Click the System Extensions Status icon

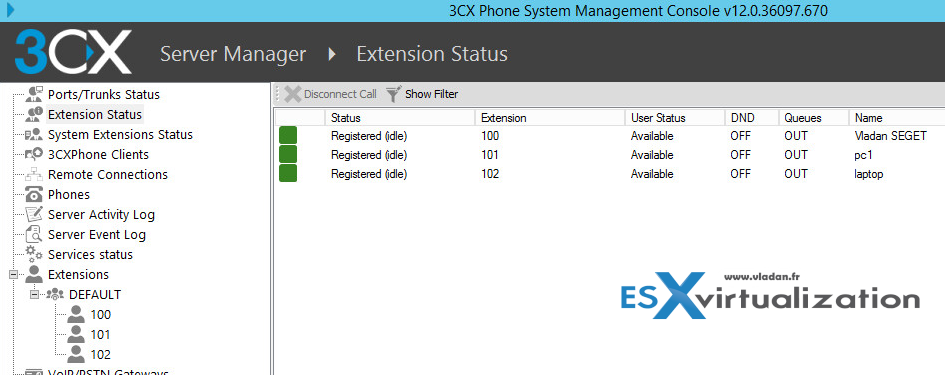pos(34,134)
